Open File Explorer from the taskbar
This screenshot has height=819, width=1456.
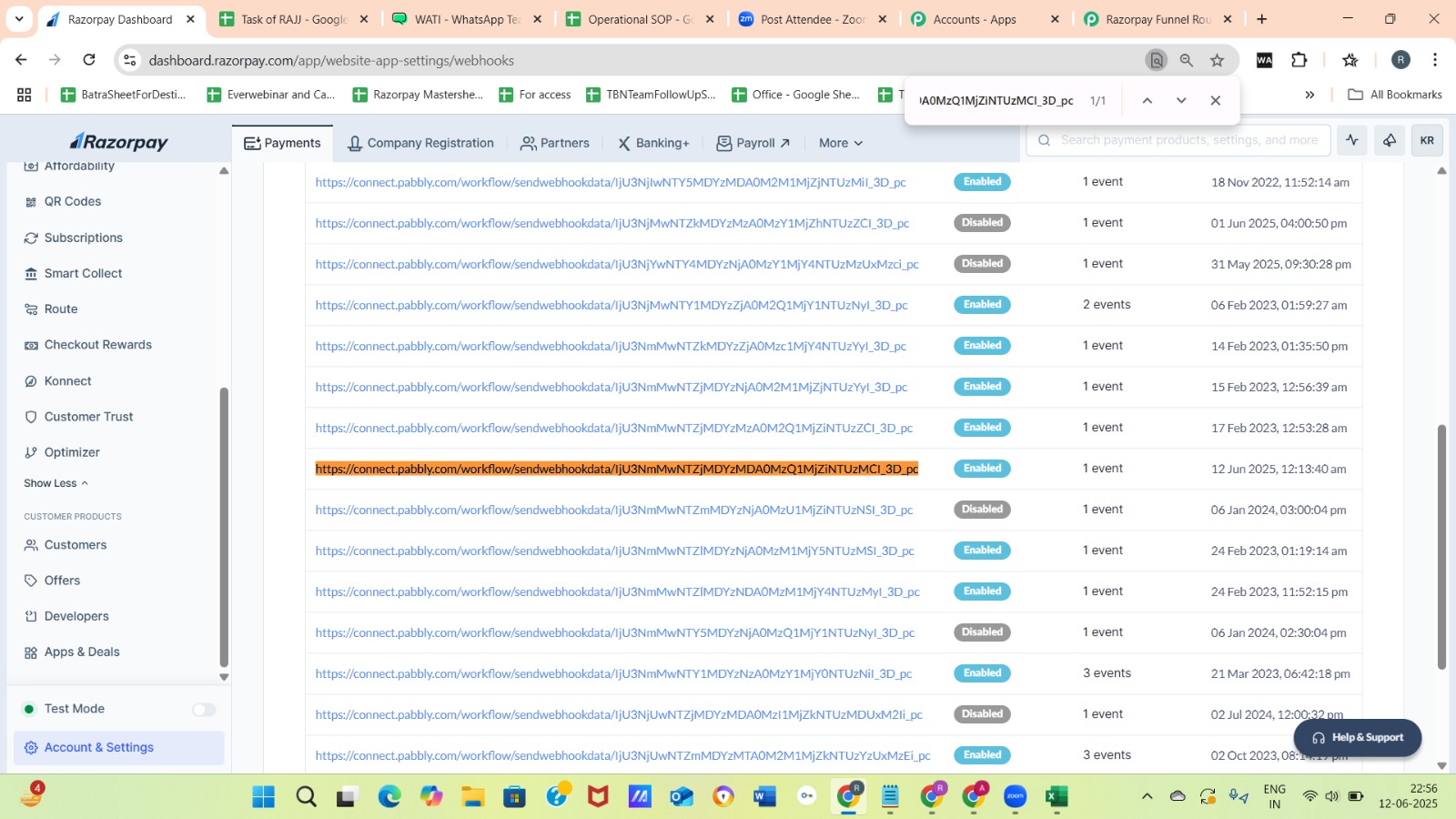coord(472,797)
